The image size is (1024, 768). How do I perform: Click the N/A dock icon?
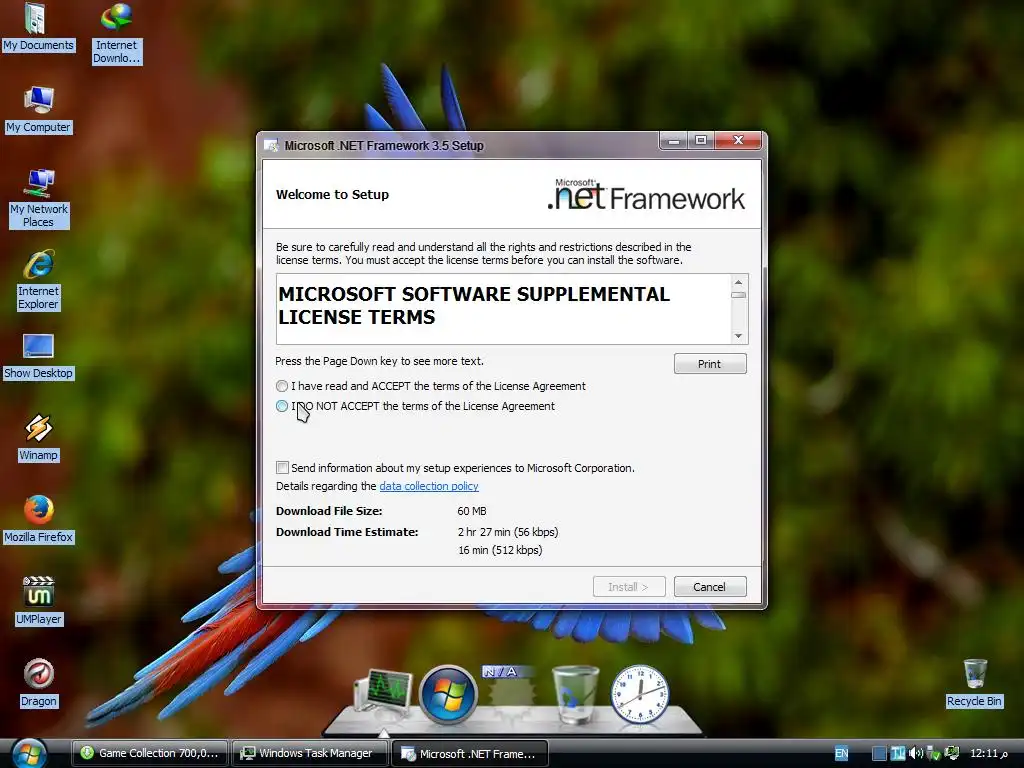(x=509, y=692)
